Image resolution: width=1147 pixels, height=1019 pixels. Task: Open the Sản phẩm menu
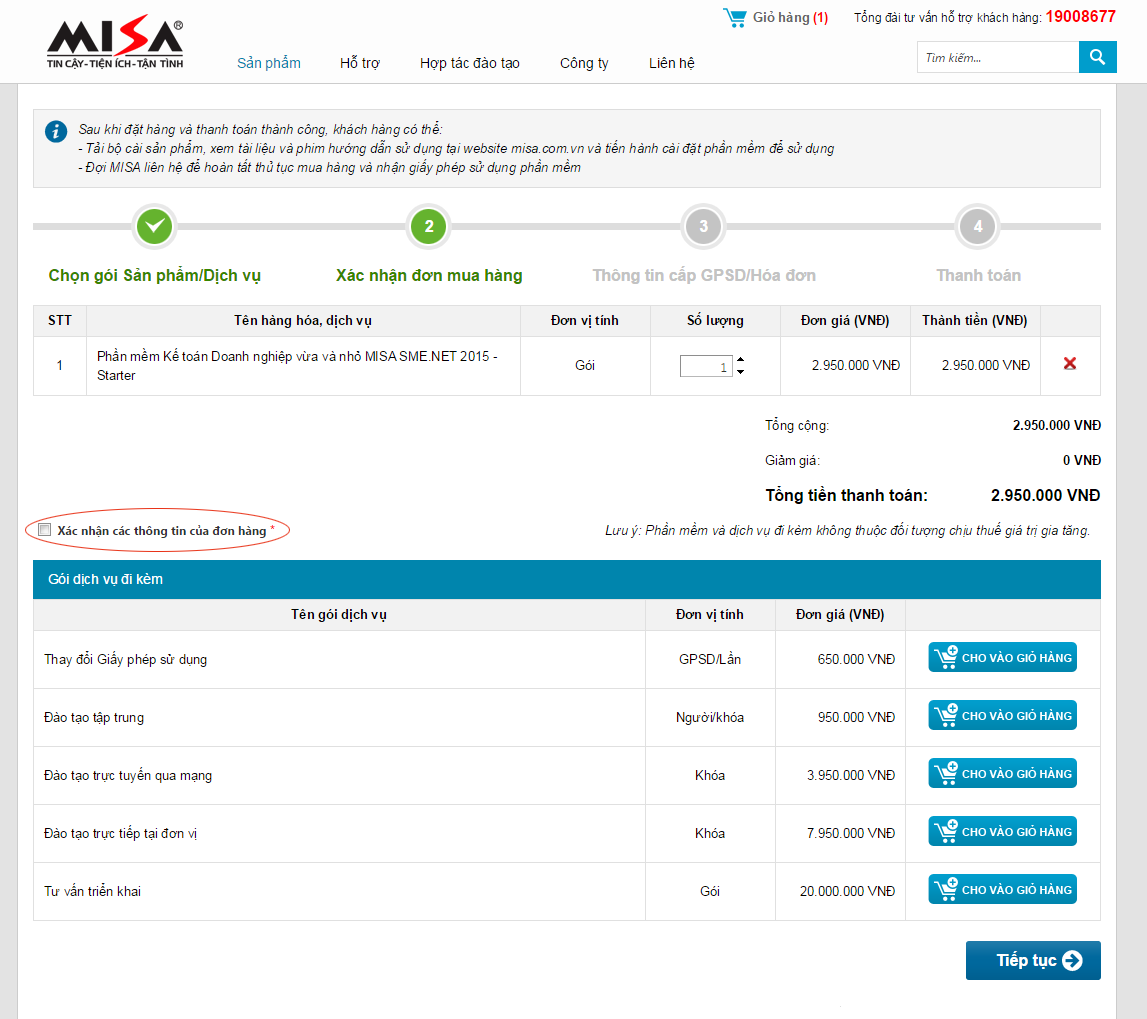pyautogui.click(x=269, y=63)
